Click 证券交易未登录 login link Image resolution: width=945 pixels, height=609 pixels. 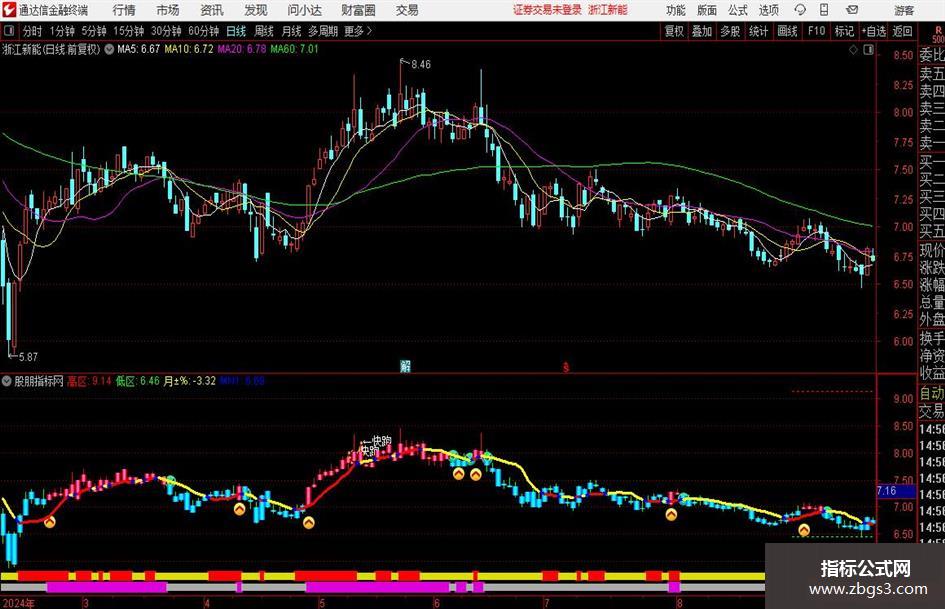click(x=547, y=10)
